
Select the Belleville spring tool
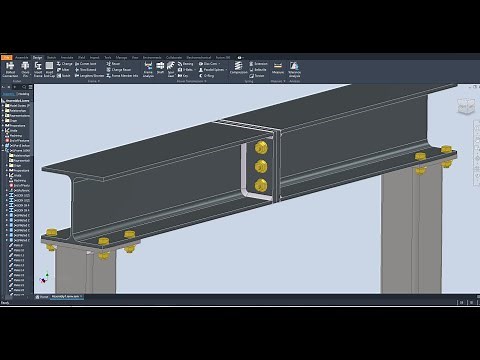pyautogui.click(x=258, y=70)
